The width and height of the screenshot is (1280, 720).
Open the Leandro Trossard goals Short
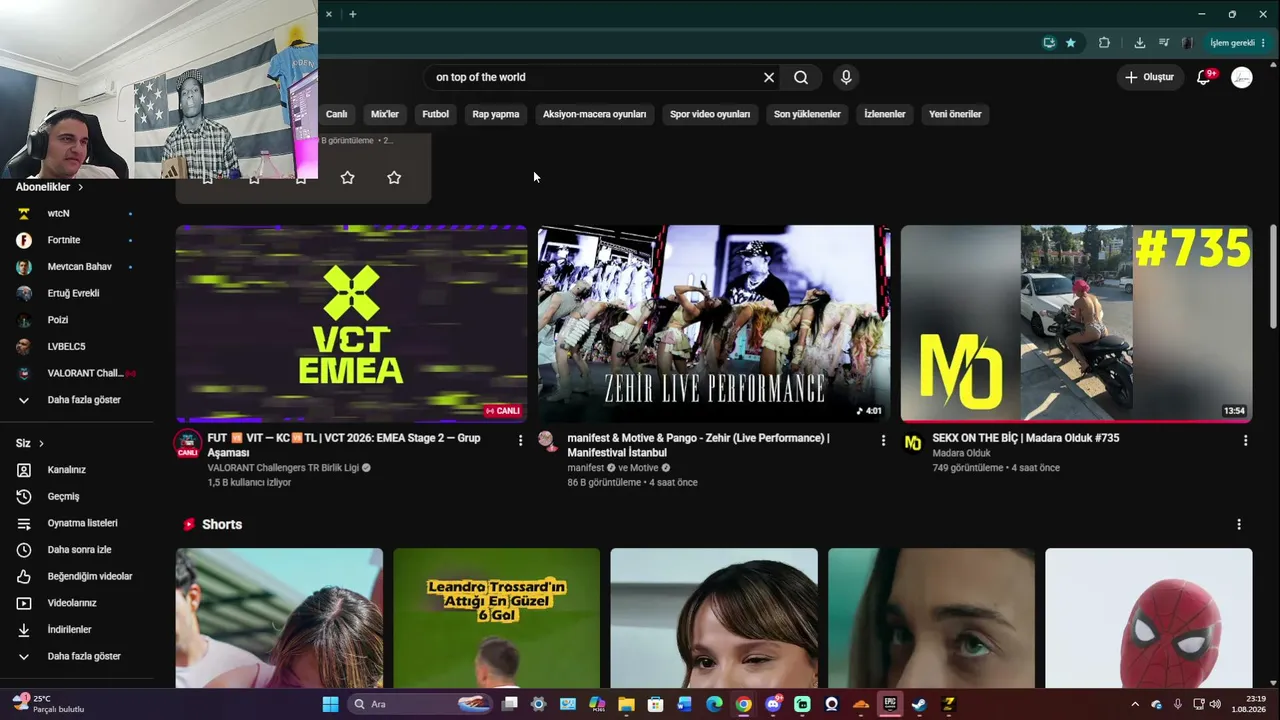(496, 618)
